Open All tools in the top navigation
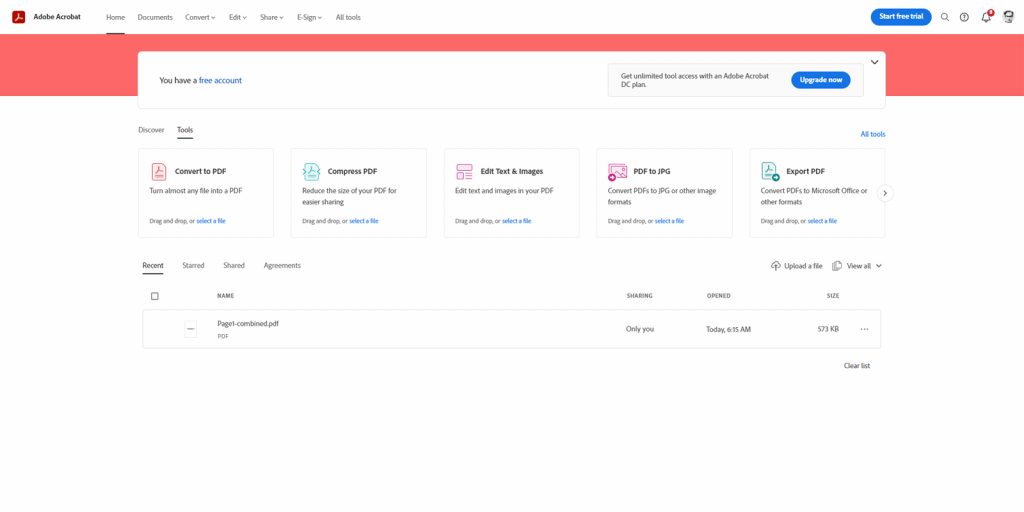Screen dimensions: 1024x512 [x=348, y=18]
